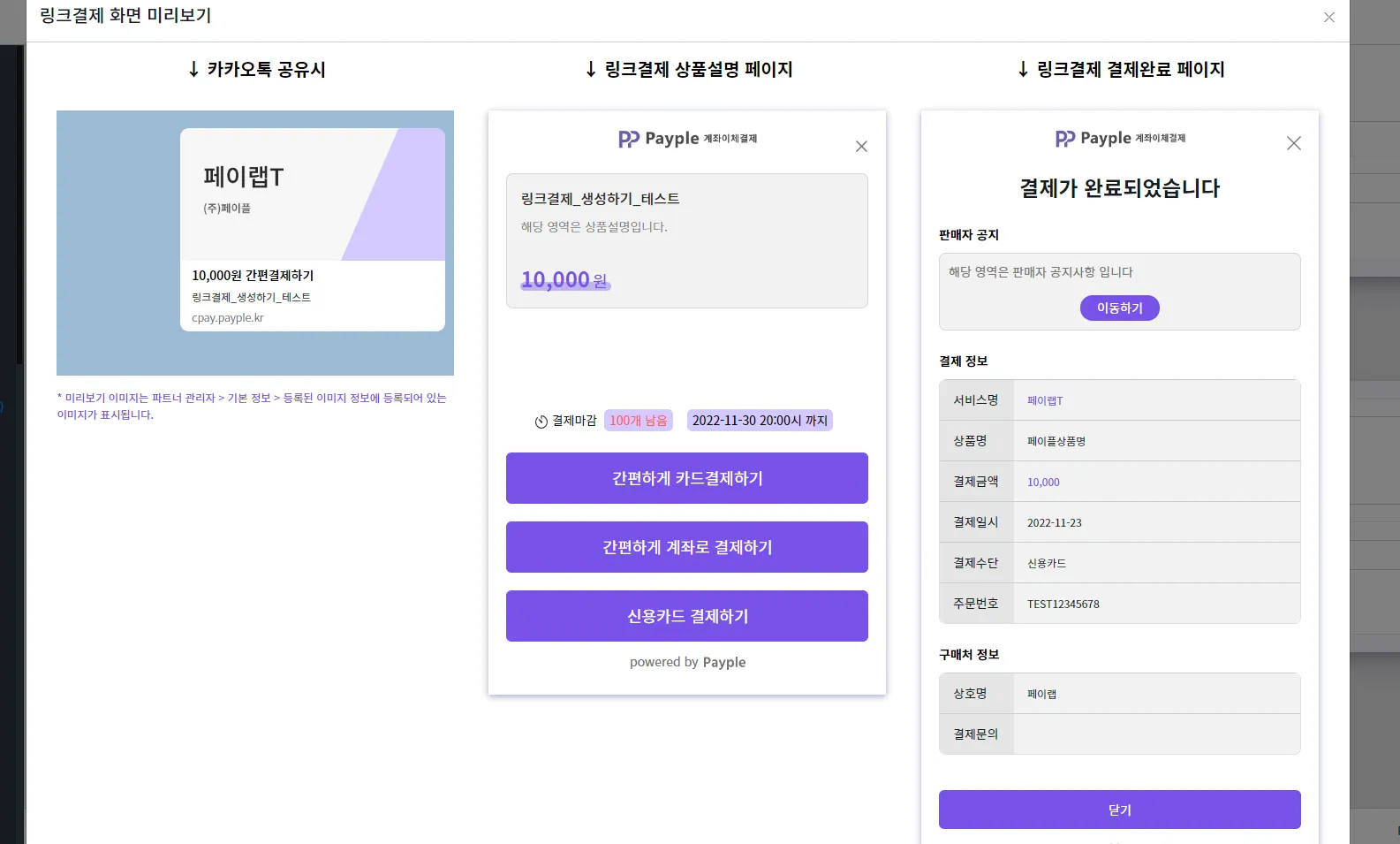Screen dimensions: 1400x844
Task: Click the 페이랩T KakaoTalk share card image
Action: point(313,194)
